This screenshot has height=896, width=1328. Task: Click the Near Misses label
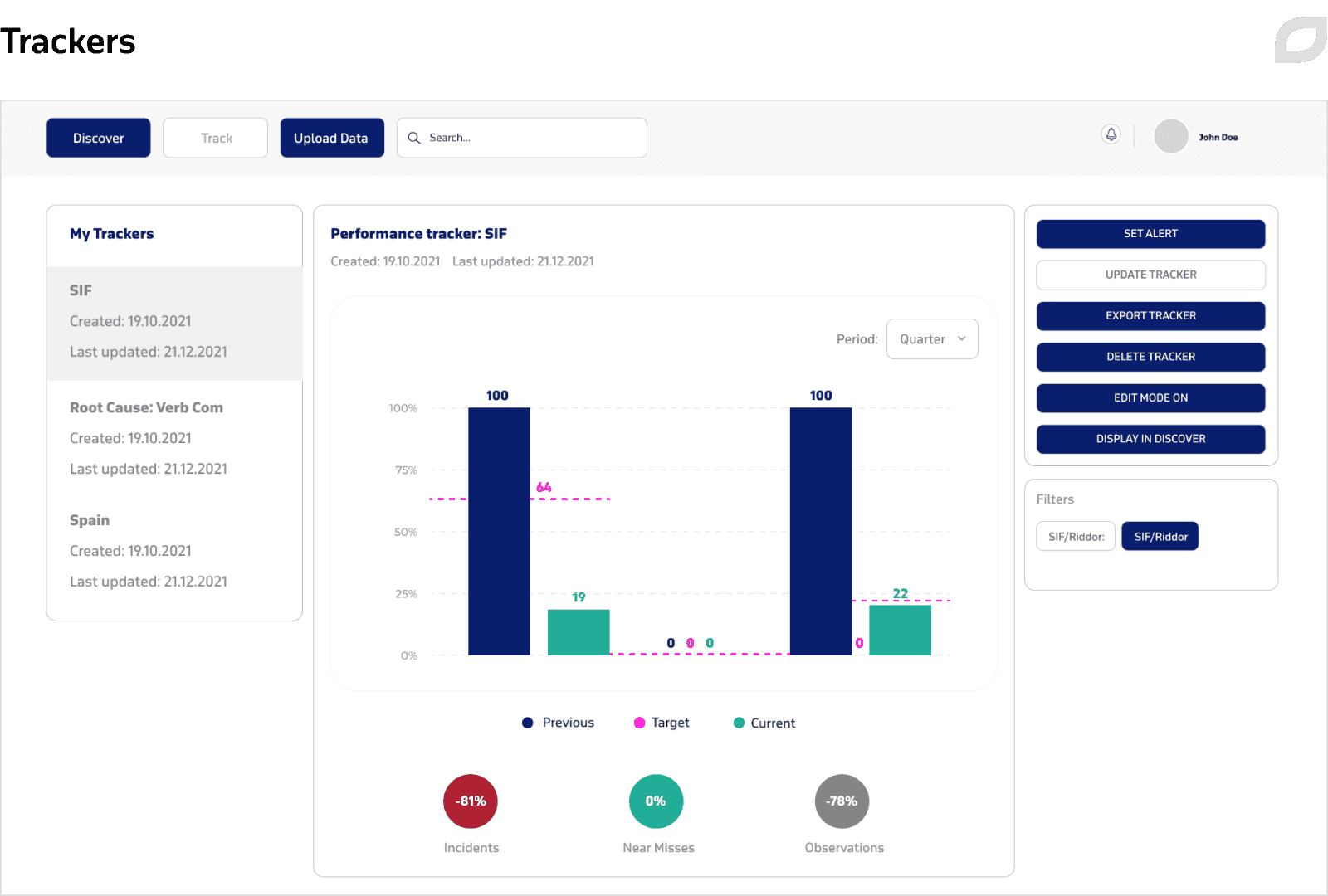[x=658, y=848]
